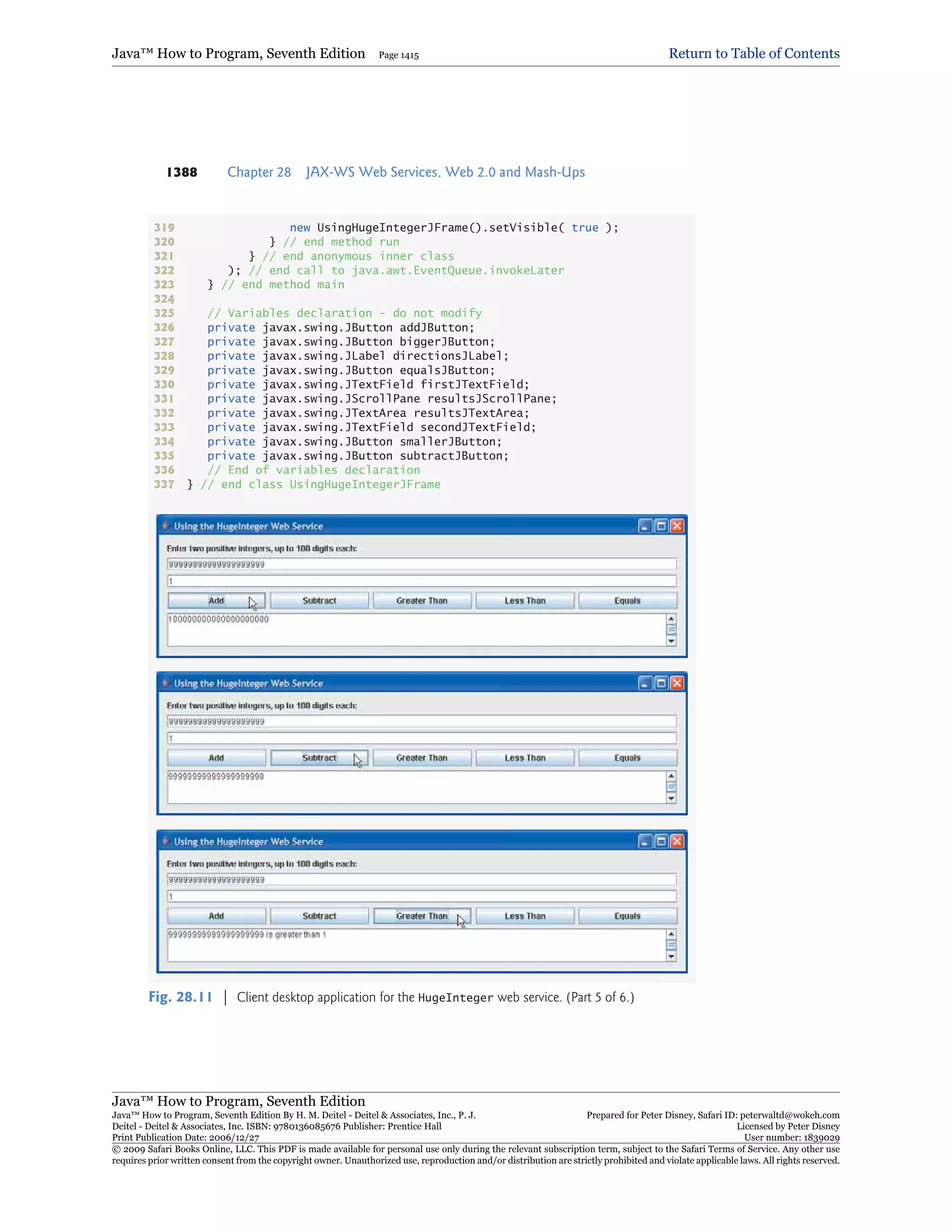Click Less Than button in the first window

(525, 601)
